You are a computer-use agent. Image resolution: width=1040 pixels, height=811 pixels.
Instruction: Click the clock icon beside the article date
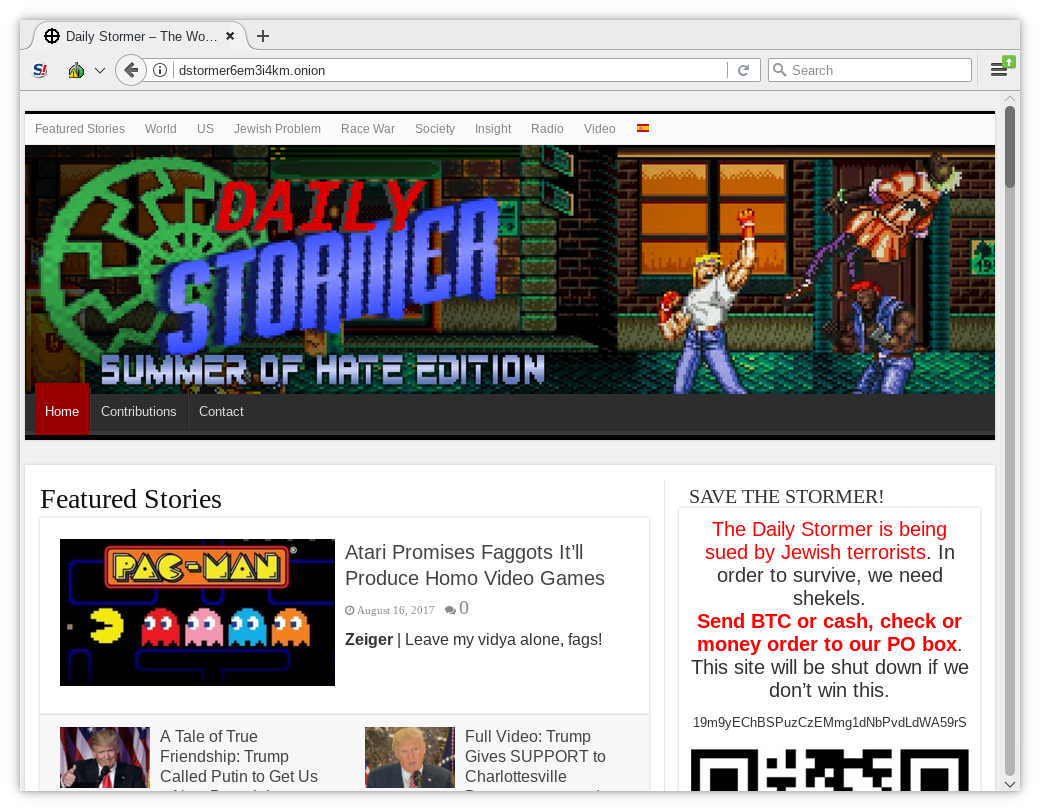pos(349,609)
